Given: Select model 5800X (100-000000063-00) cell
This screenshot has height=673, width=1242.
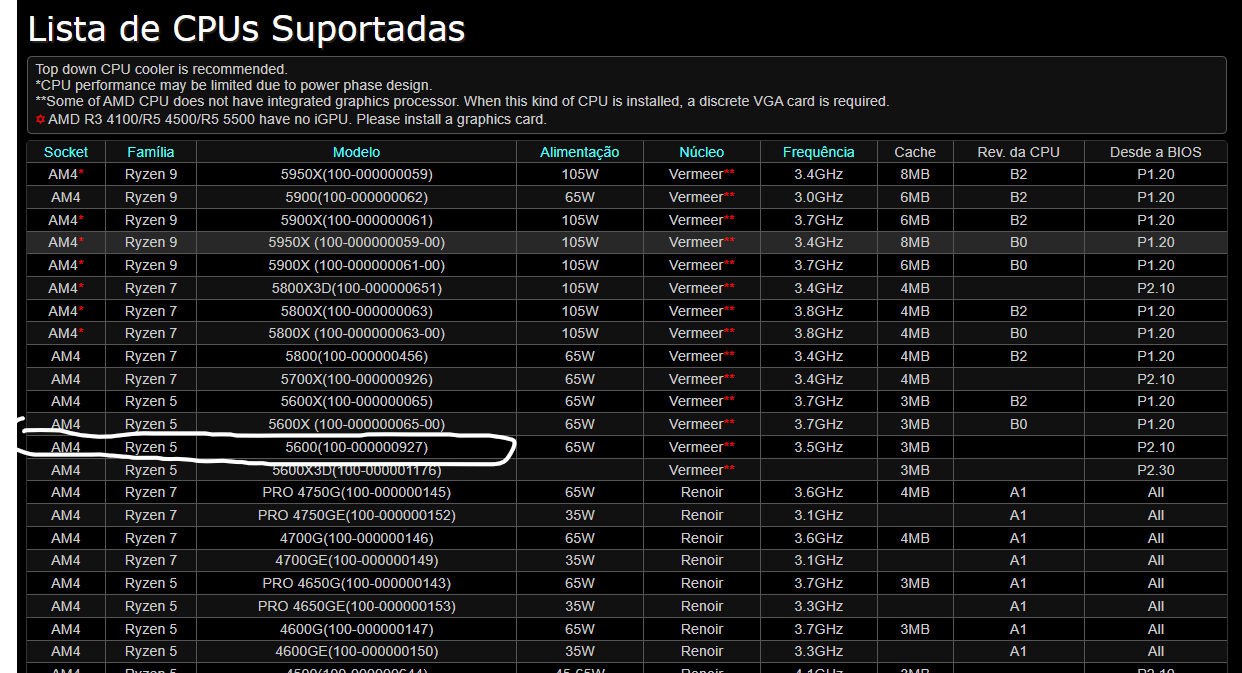Looking at the screenshot, I should pos(357,333).
